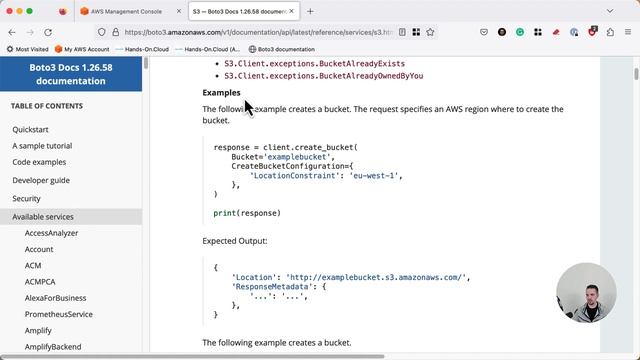Open the first Hands-On.Cloud bookmark
The image size is (640, 360).
(142, 49)
